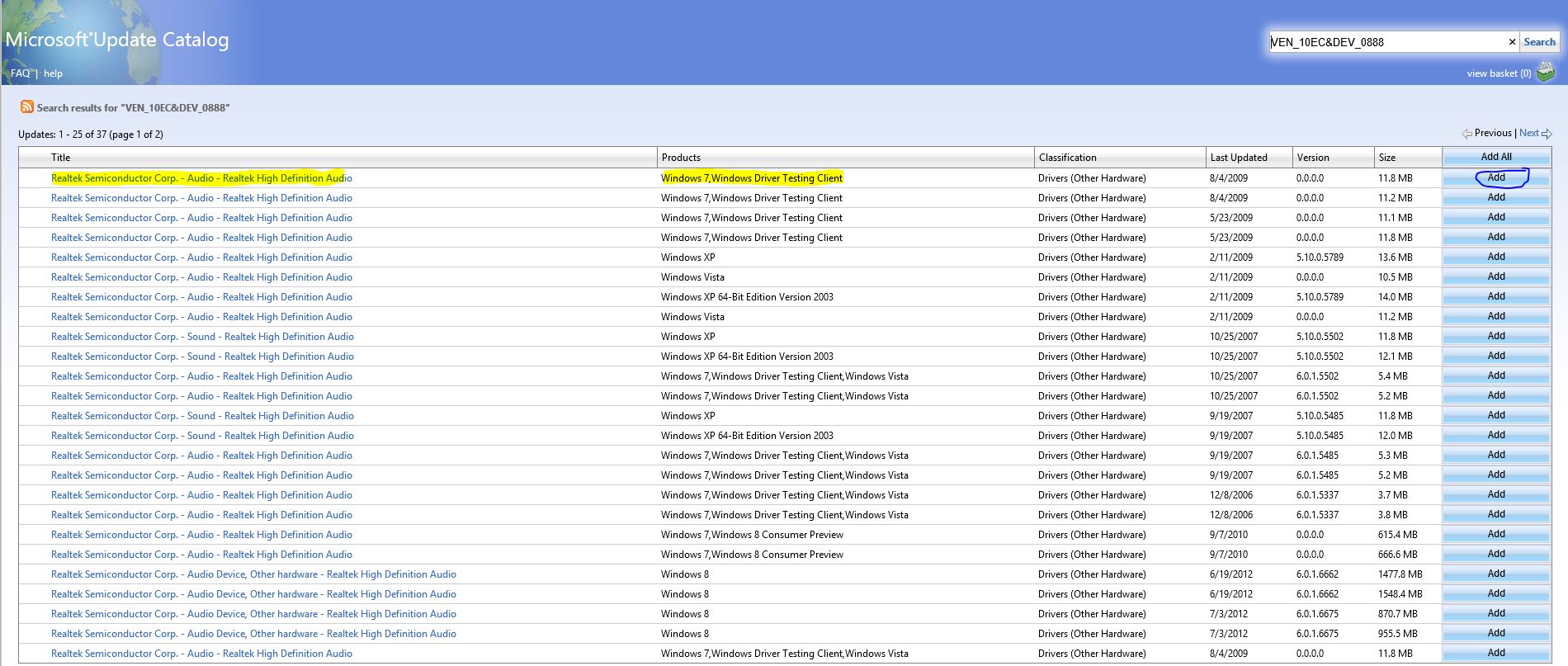Open the Sound driver title link sized 12.0 MB
The image size is (1568, 666).
tap(202, 436)
